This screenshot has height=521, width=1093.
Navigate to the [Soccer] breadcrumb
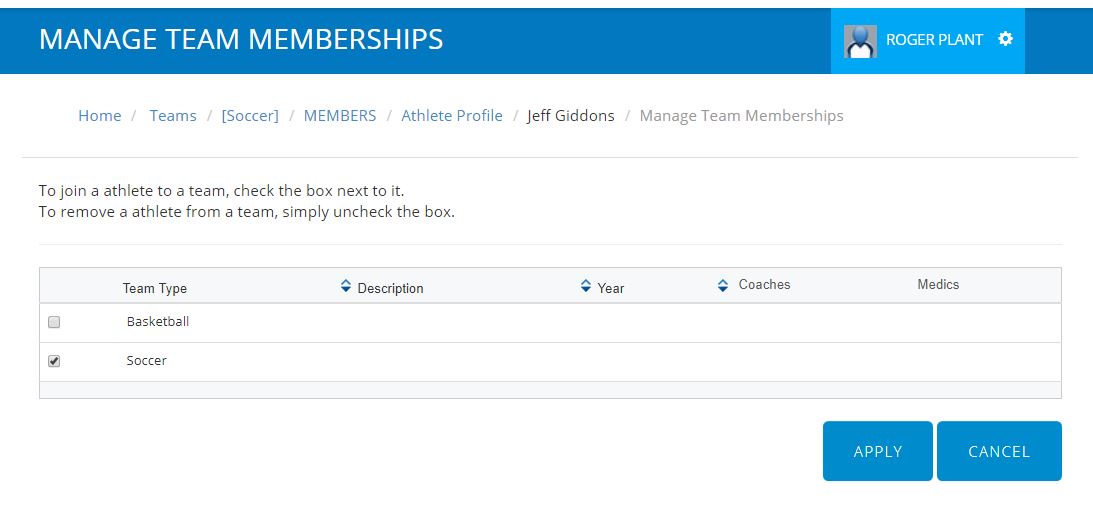click(250, 116)
